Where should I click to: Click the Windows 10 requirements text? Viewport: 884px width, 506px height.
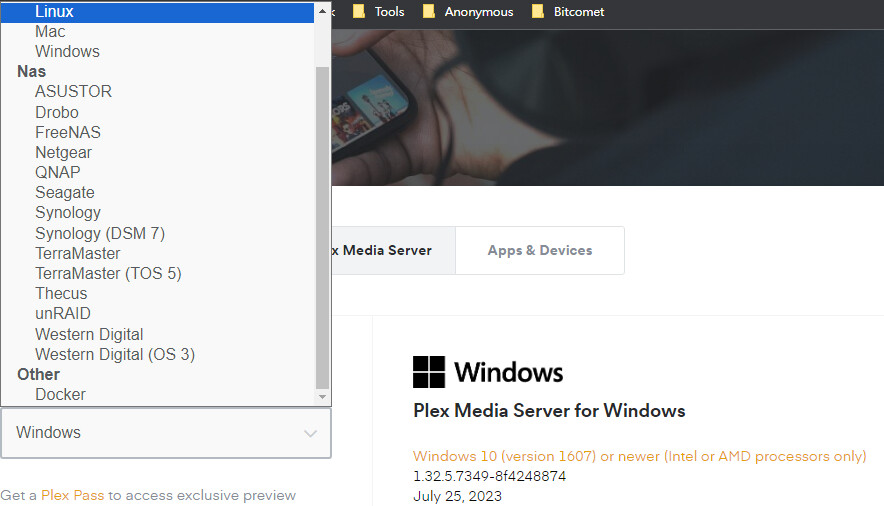[x=639, y=456]
